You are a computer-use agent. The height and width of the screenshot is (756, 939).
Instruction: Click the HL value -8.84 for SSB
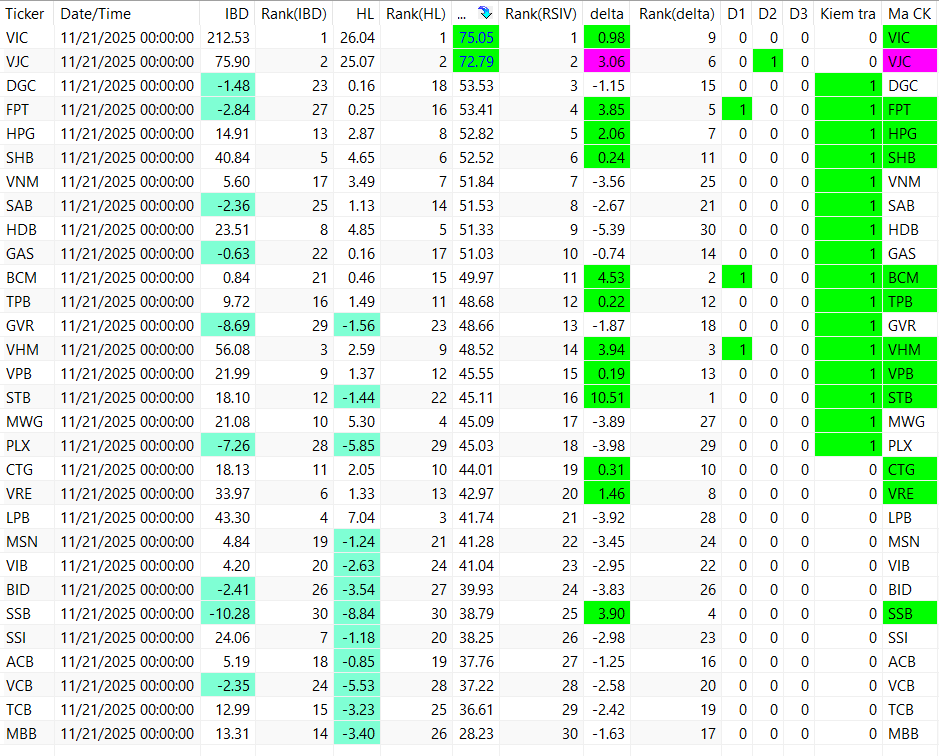click(356, 613)
